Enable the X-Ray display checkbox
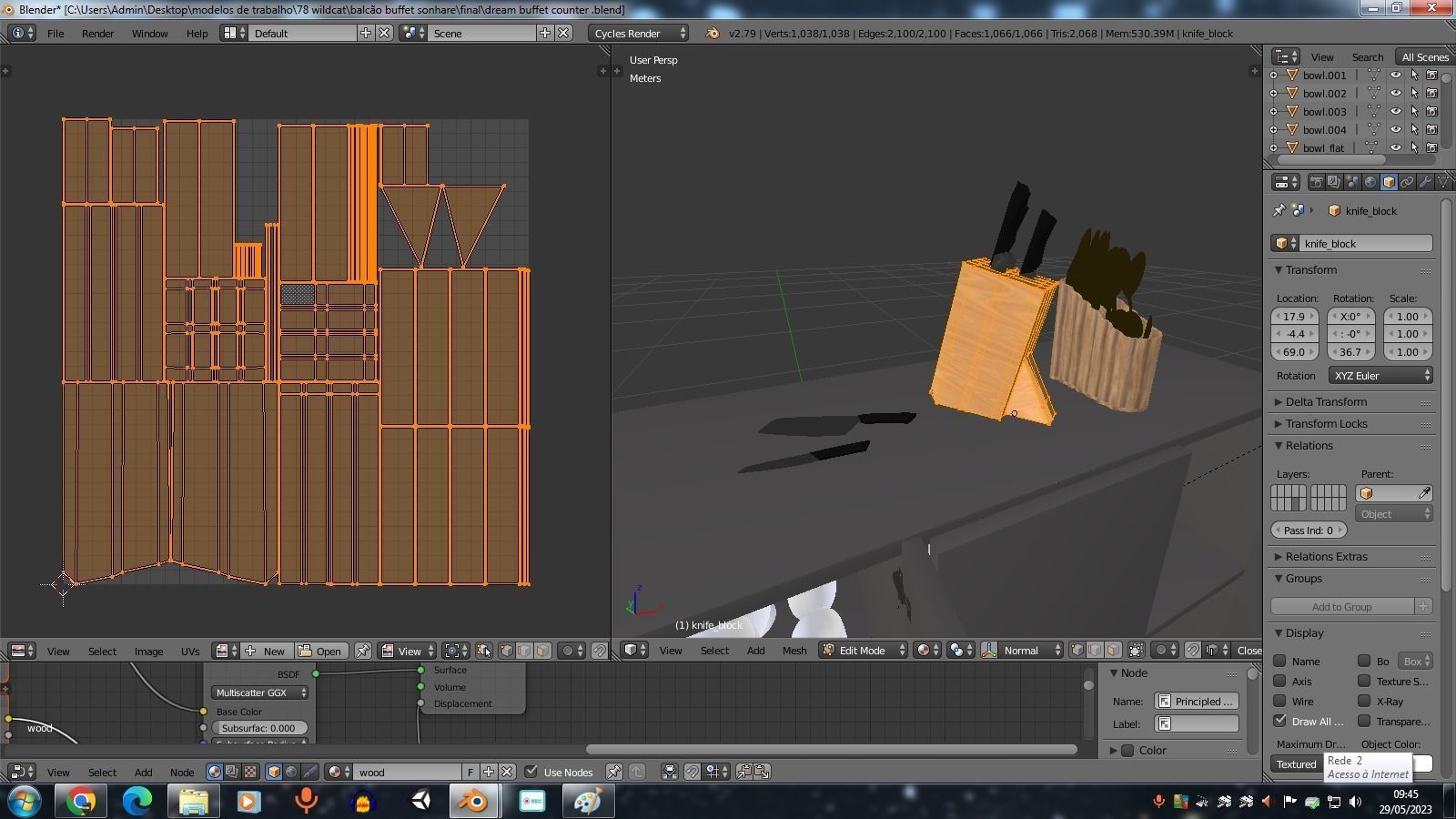Image resolution: width=1456 pixels, height=819 pixels. (1364, 702)
